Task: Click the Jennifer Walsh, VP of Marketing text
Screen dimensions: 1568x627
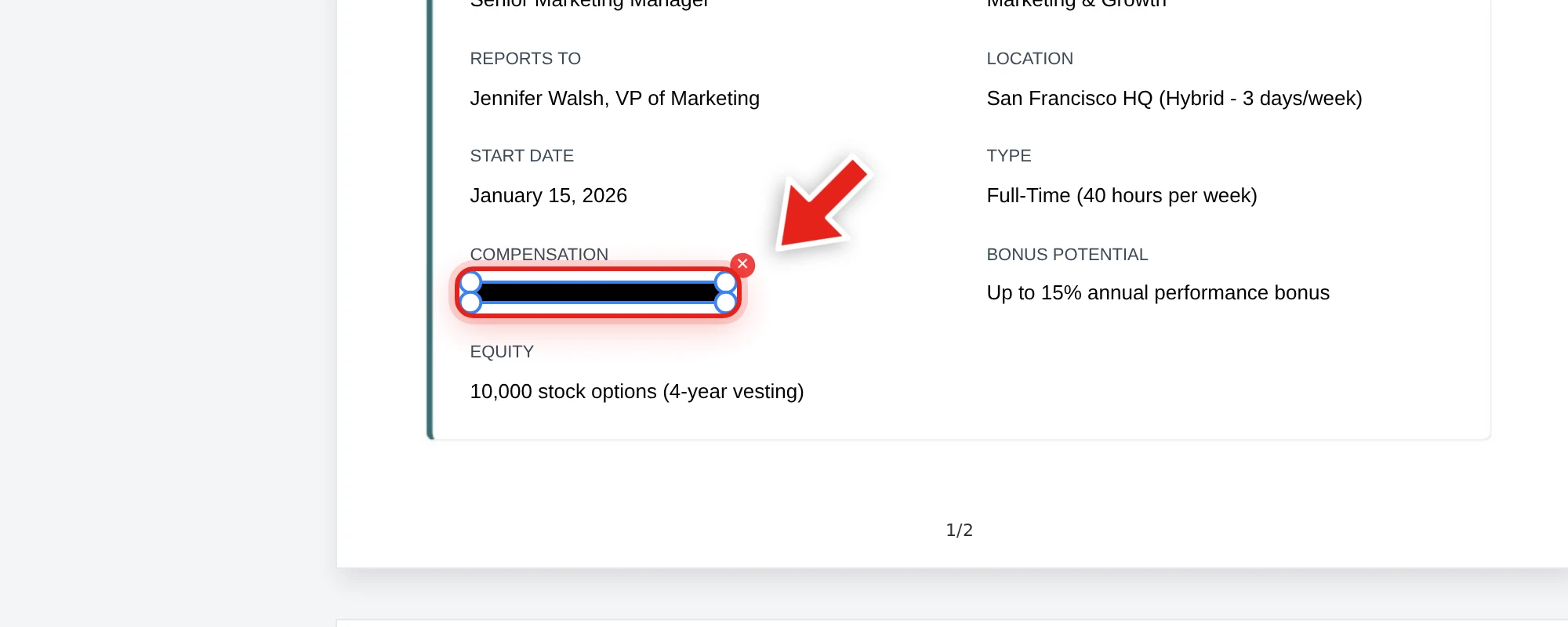Action: pos(615,98)
